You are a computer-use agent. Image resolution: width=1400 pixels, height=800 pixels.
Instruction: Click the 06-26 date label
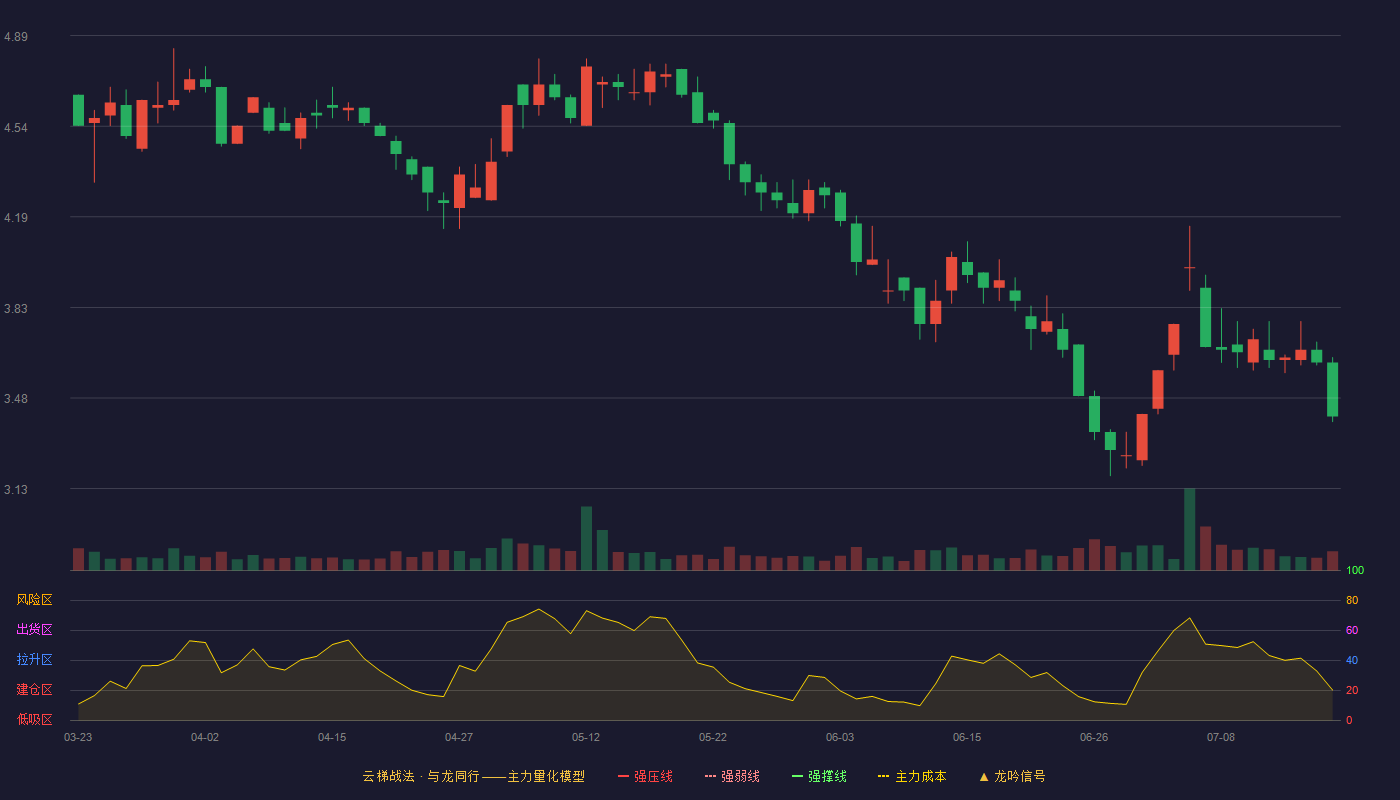[x=1094, y=737]
